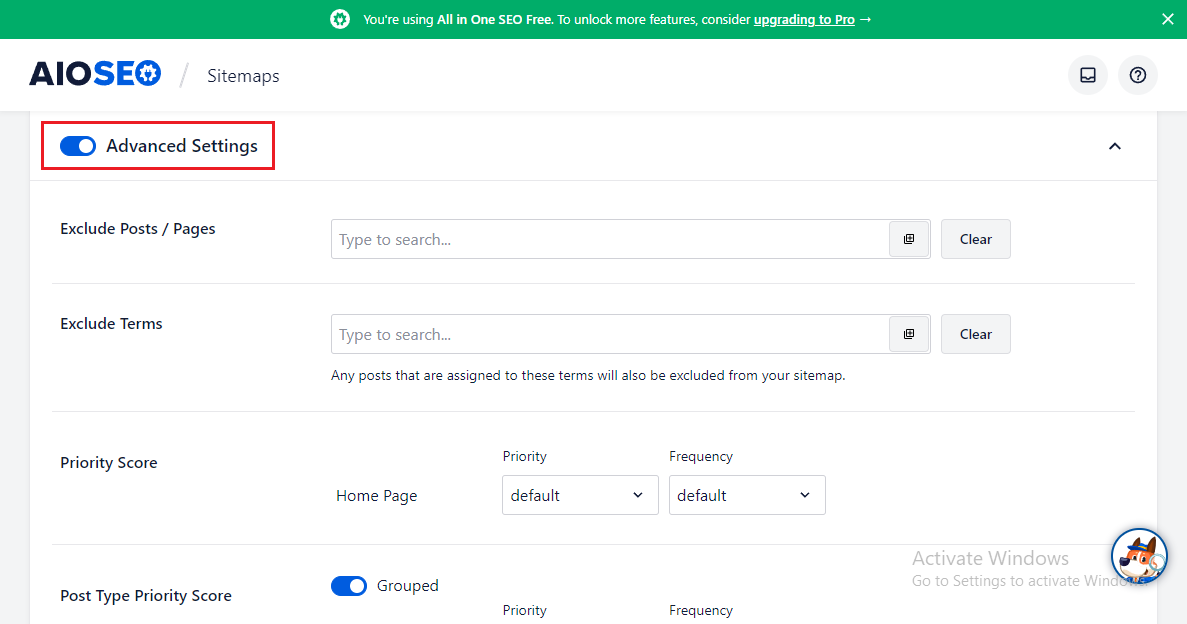The height and width of the screenshot is (624, 1187).
Task: Click the AIOSEO logo
Action: click(x=95, y=73)
